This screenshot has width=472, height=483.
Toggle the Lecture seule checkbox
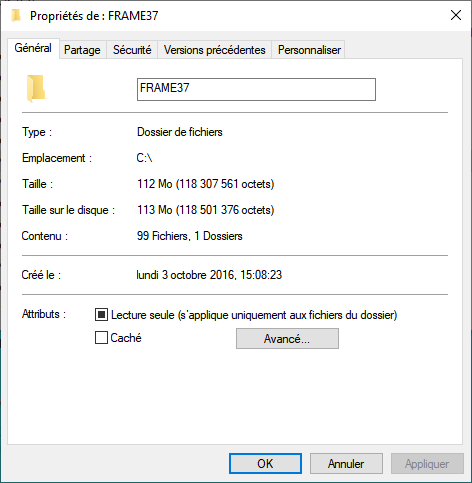pos(101,315)
